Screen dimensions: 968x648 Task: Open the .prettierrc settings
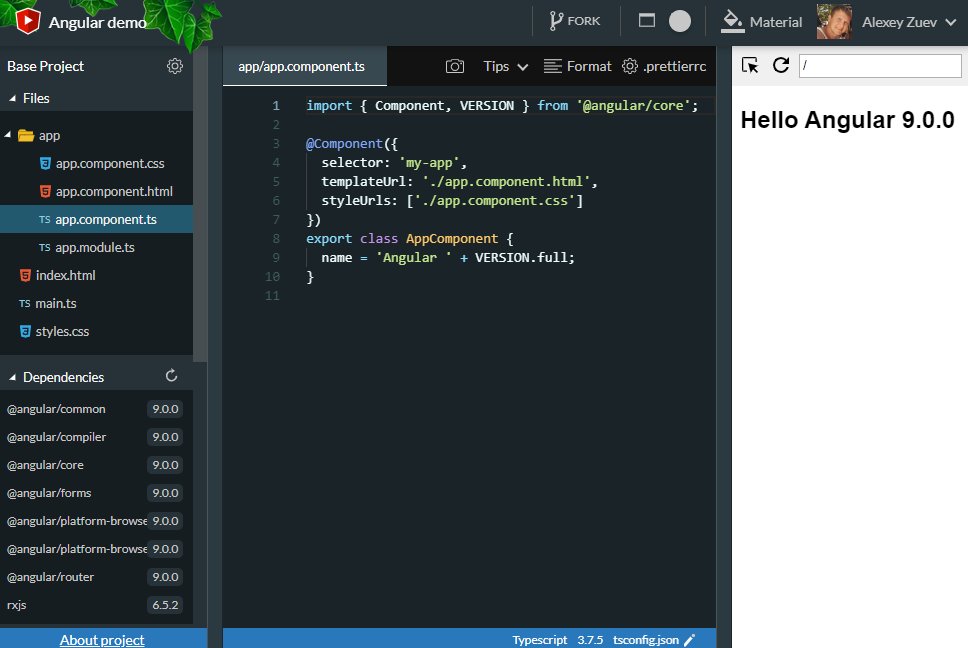point(675,67)
